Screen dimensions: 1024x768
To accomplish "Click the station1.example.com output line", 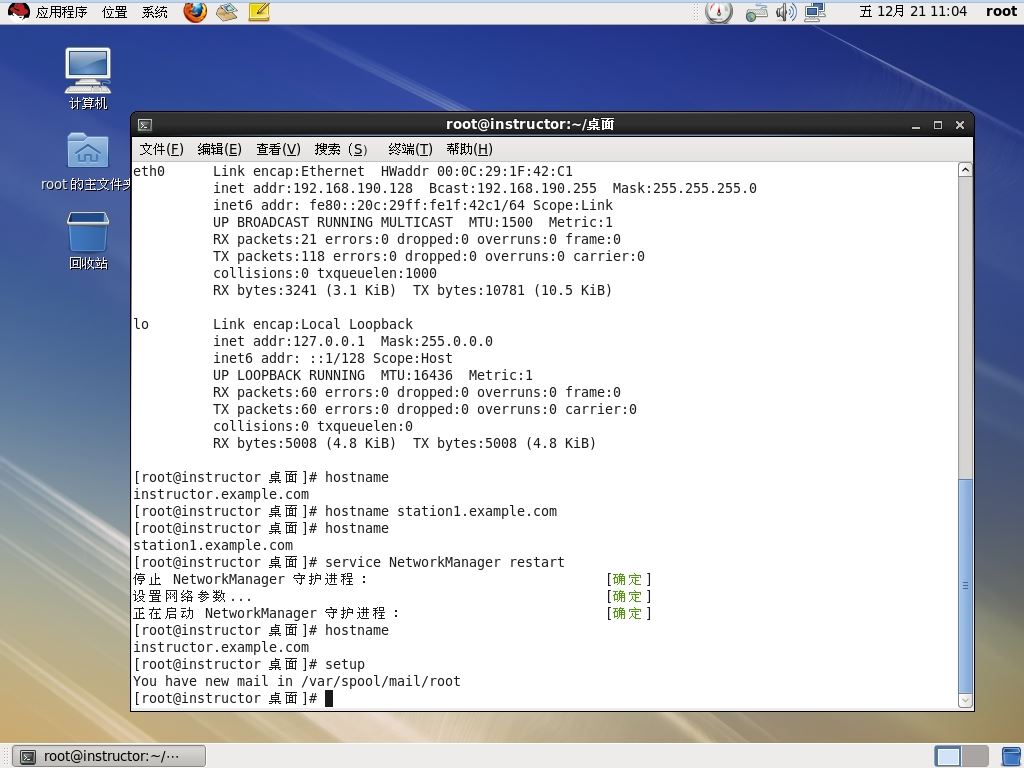I will click(213, 545).
